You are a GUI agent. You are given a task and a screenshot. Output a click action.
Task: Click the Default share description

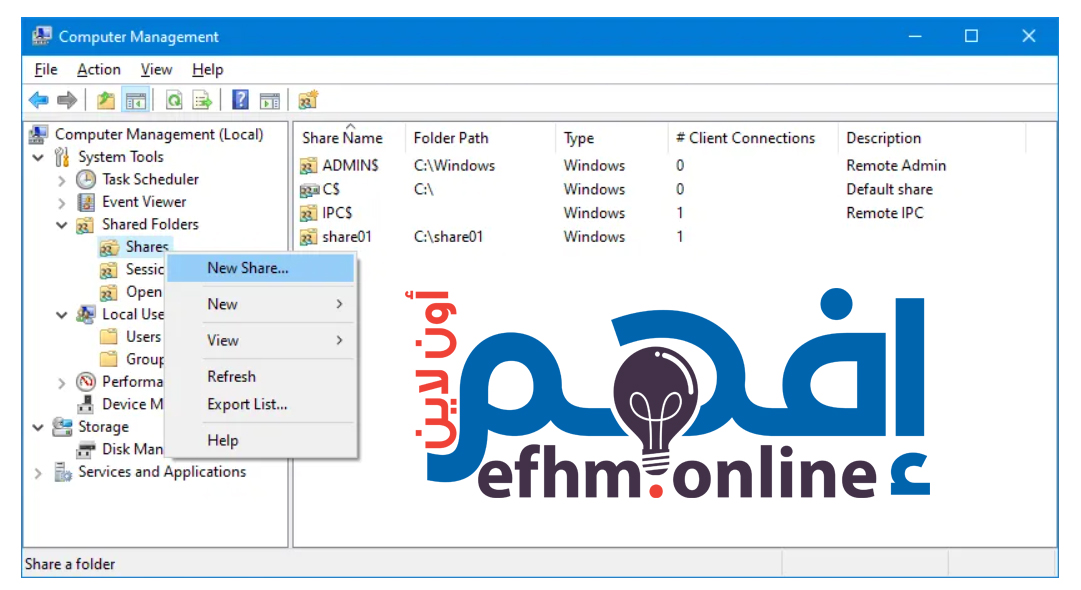tap(889, 190)
